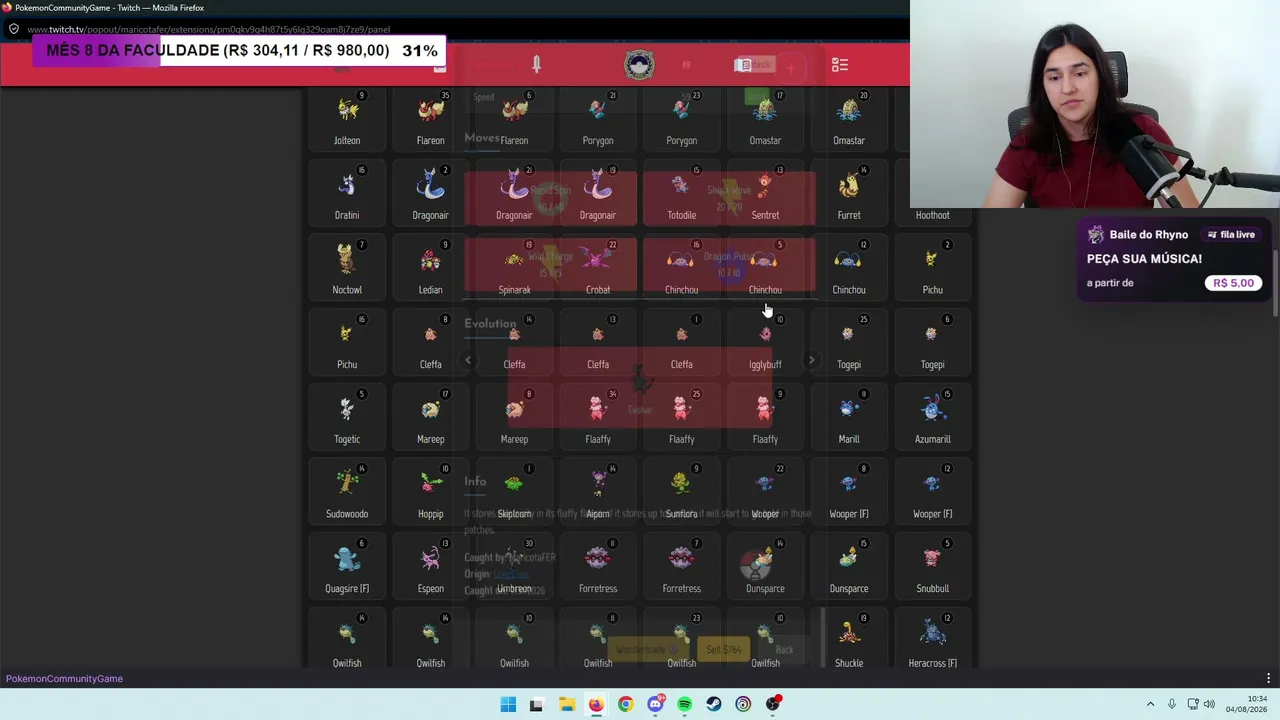Select the Hoppip card
This screenshot has width=1280, height=720.
point(431,493)
